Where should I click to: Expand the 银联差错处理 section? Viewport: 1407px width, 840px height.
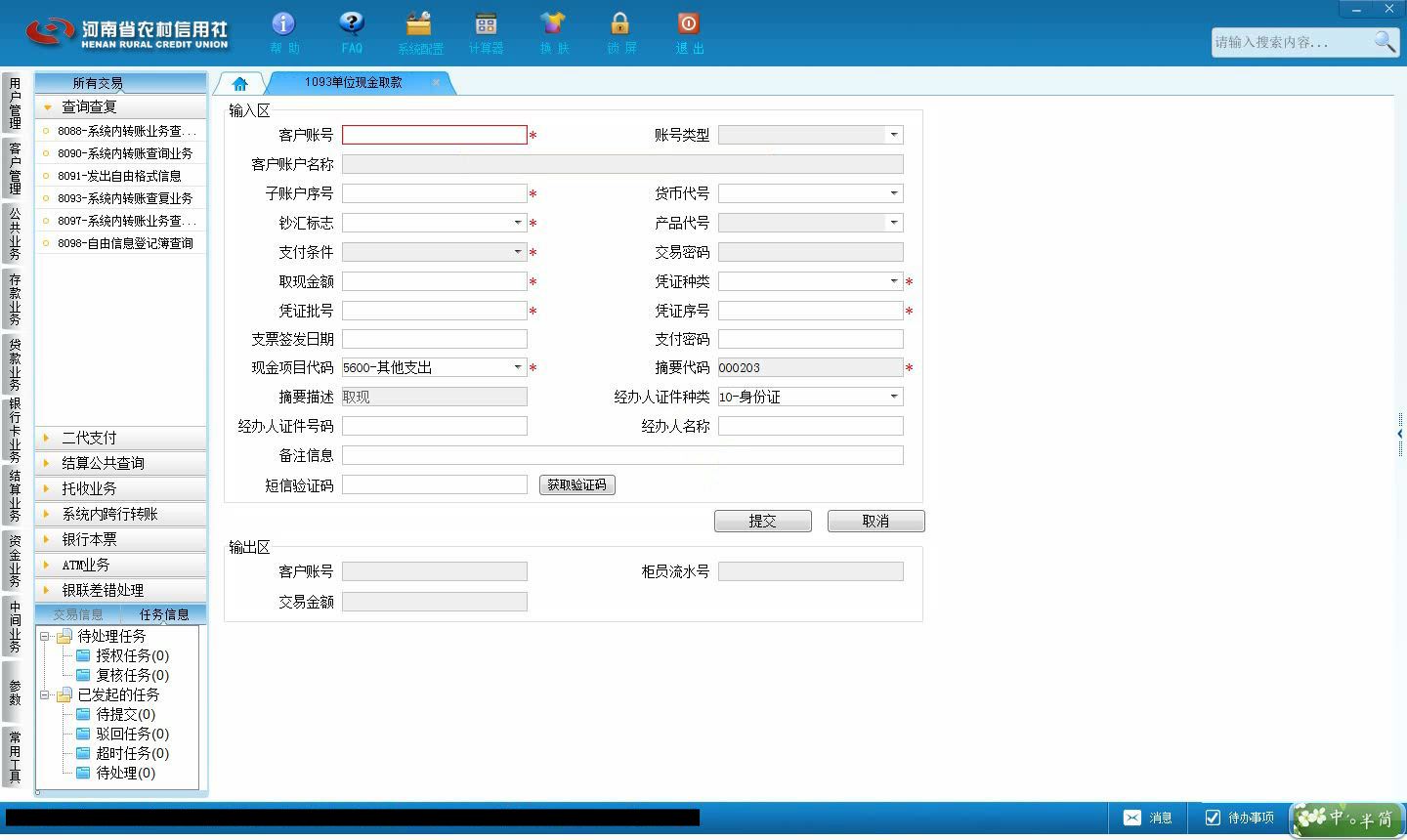click(x=121, y=590)
